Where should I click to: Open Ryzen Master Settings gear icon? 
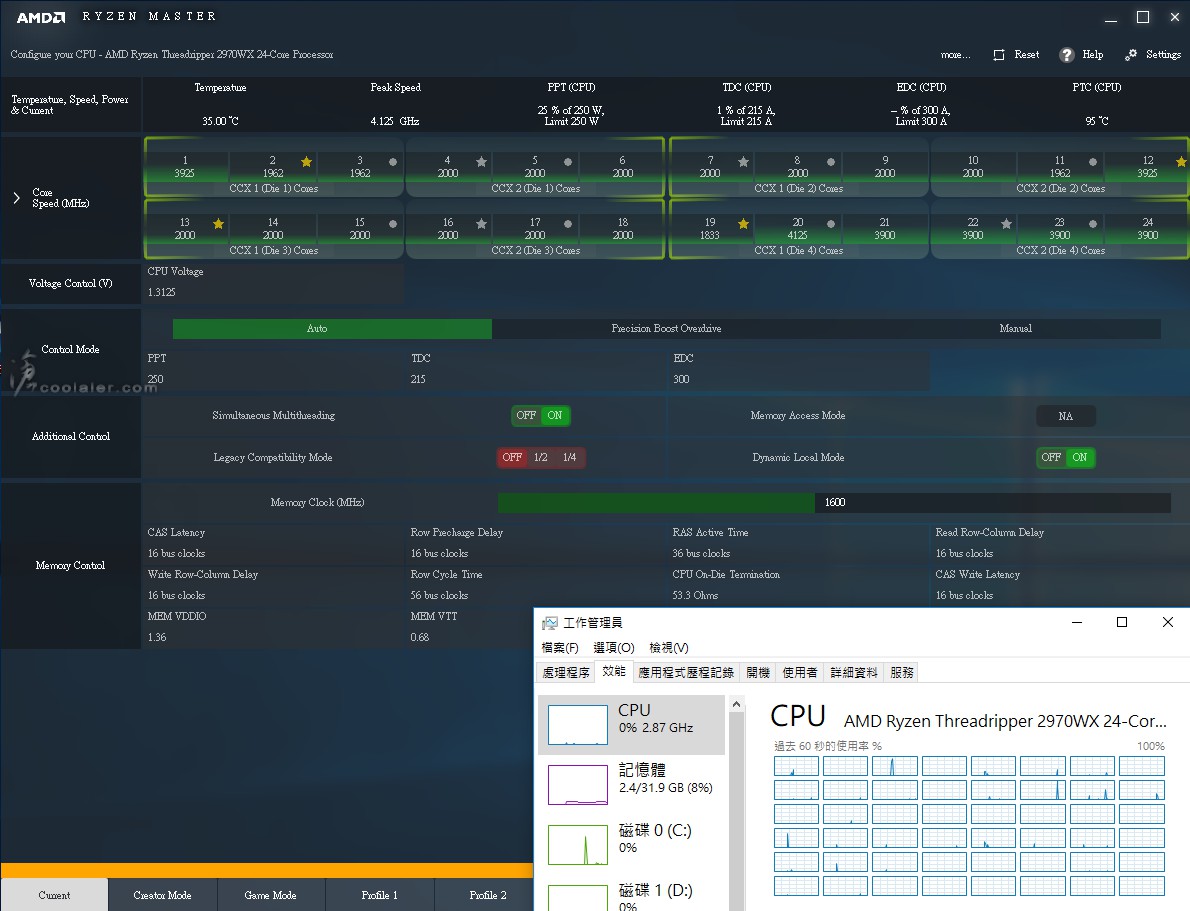pos(1131,55)
